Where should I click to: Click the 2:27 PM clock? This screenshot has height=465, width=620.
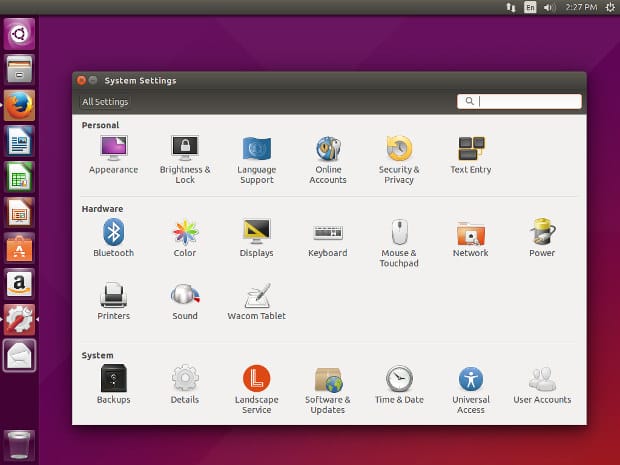pos(581,7)
